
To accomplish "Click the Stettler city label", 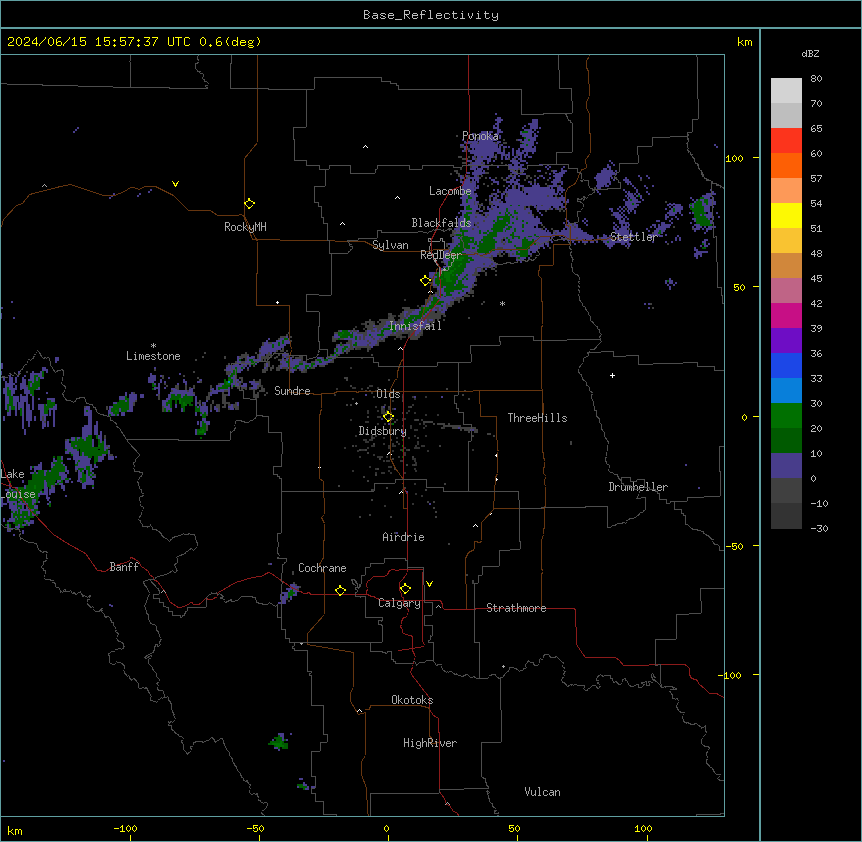I will point(634,237).
